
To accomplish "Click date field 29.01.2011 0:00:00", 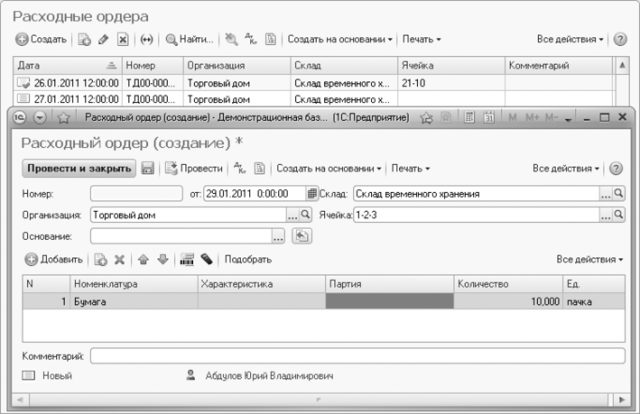I will pyautogui.click(x=254, y=194).
